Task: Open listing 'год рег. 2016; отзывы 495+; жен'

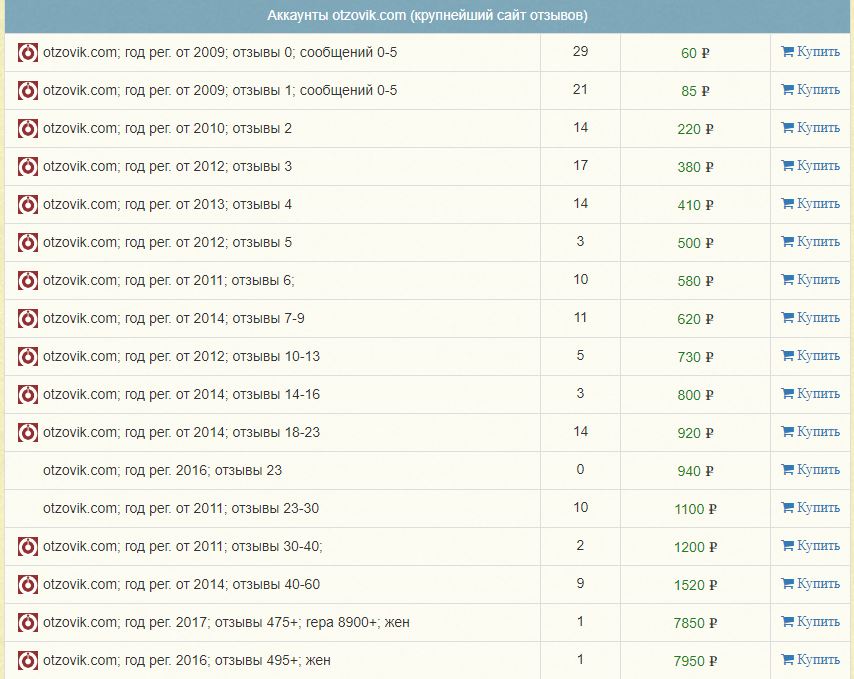Action: [x=187, y=660]
